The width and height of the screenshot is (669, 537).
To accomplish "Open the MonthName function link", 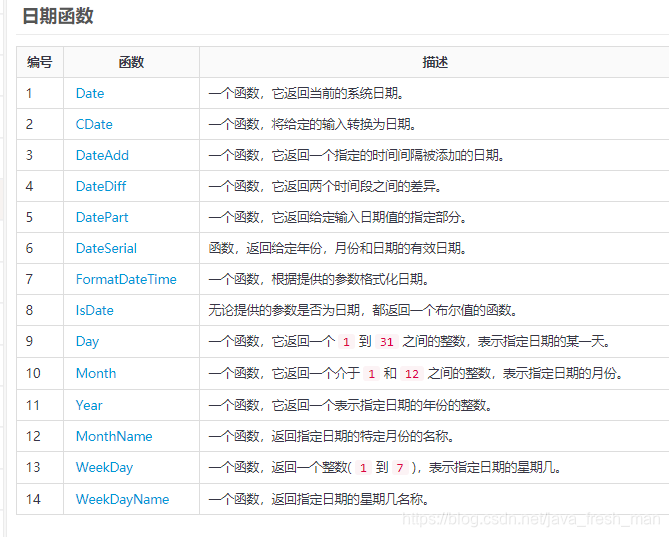I will 114,436.
